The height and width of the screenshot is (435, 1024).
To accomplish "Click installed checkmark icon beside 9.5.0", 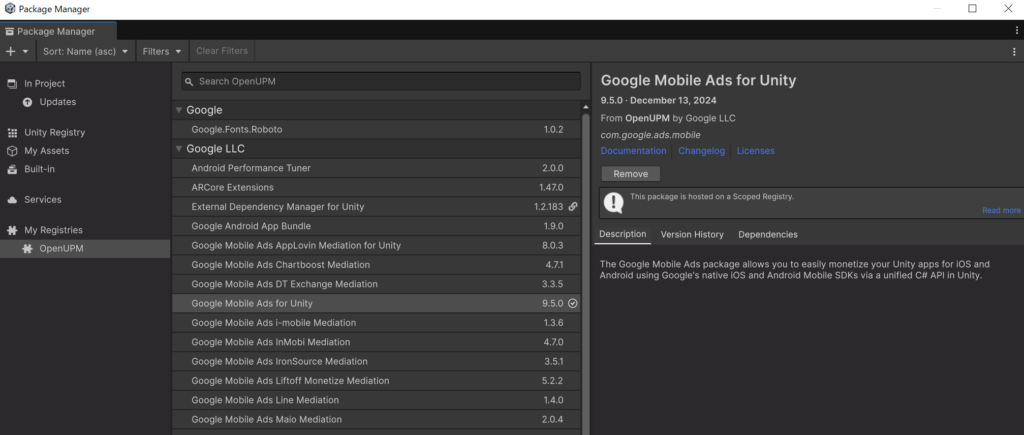I will click(573, 303).
